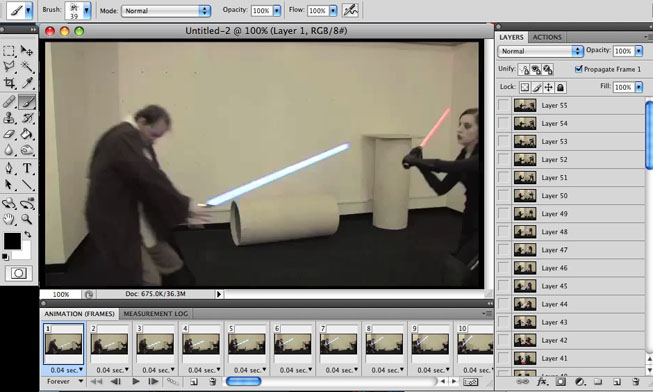Select the Crop tool
This screenshot has height=392, width=653.
pyautogui.click(x=9, y=83)
